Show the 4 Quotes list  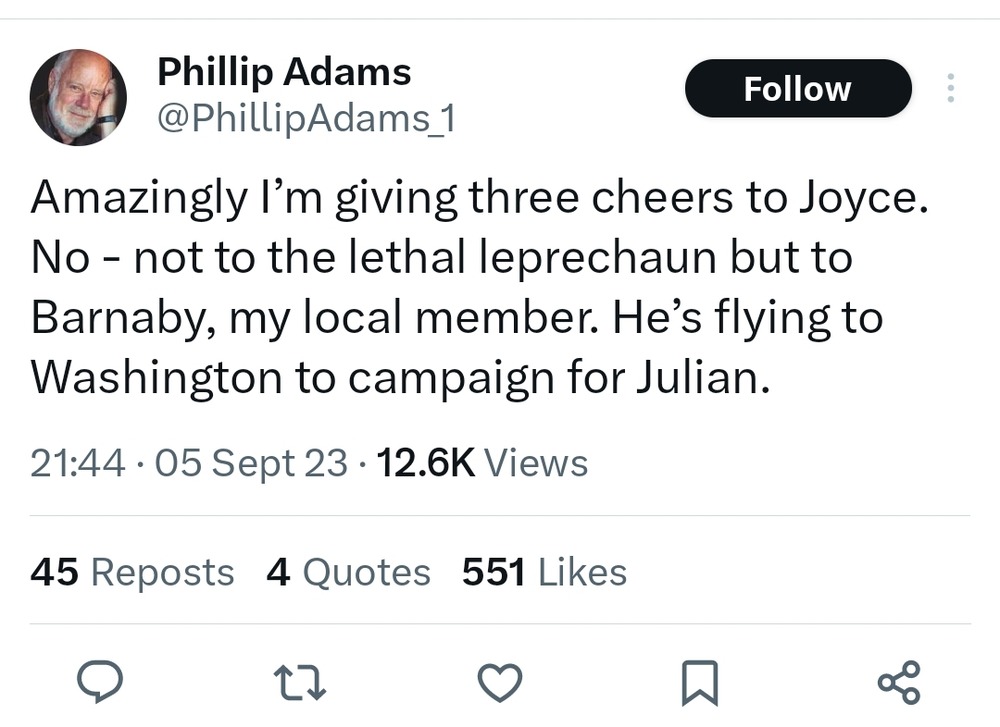tap(348, 572)
